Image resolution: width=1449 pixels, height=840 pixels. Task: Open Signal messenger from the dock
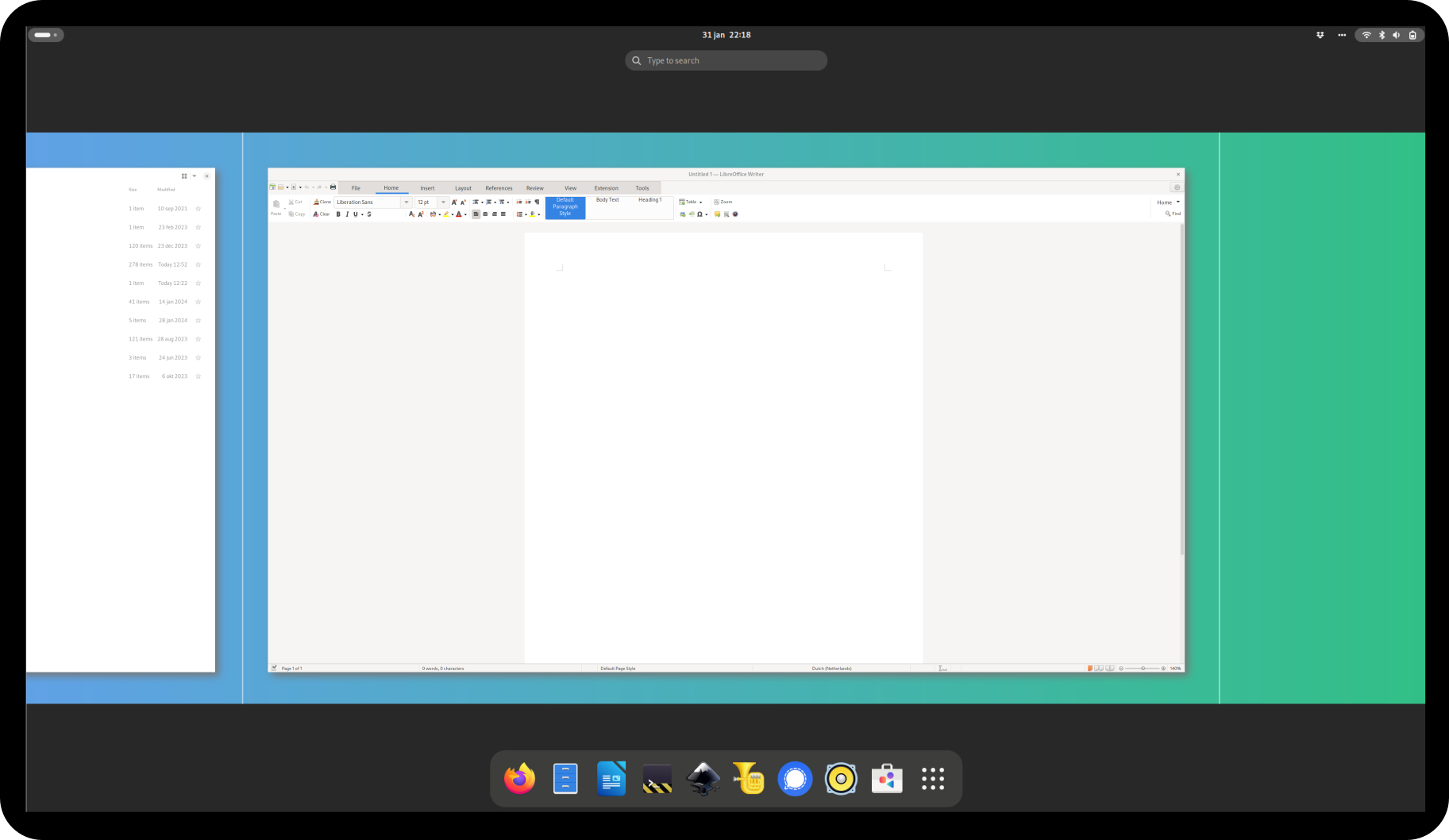click(795, 779)
